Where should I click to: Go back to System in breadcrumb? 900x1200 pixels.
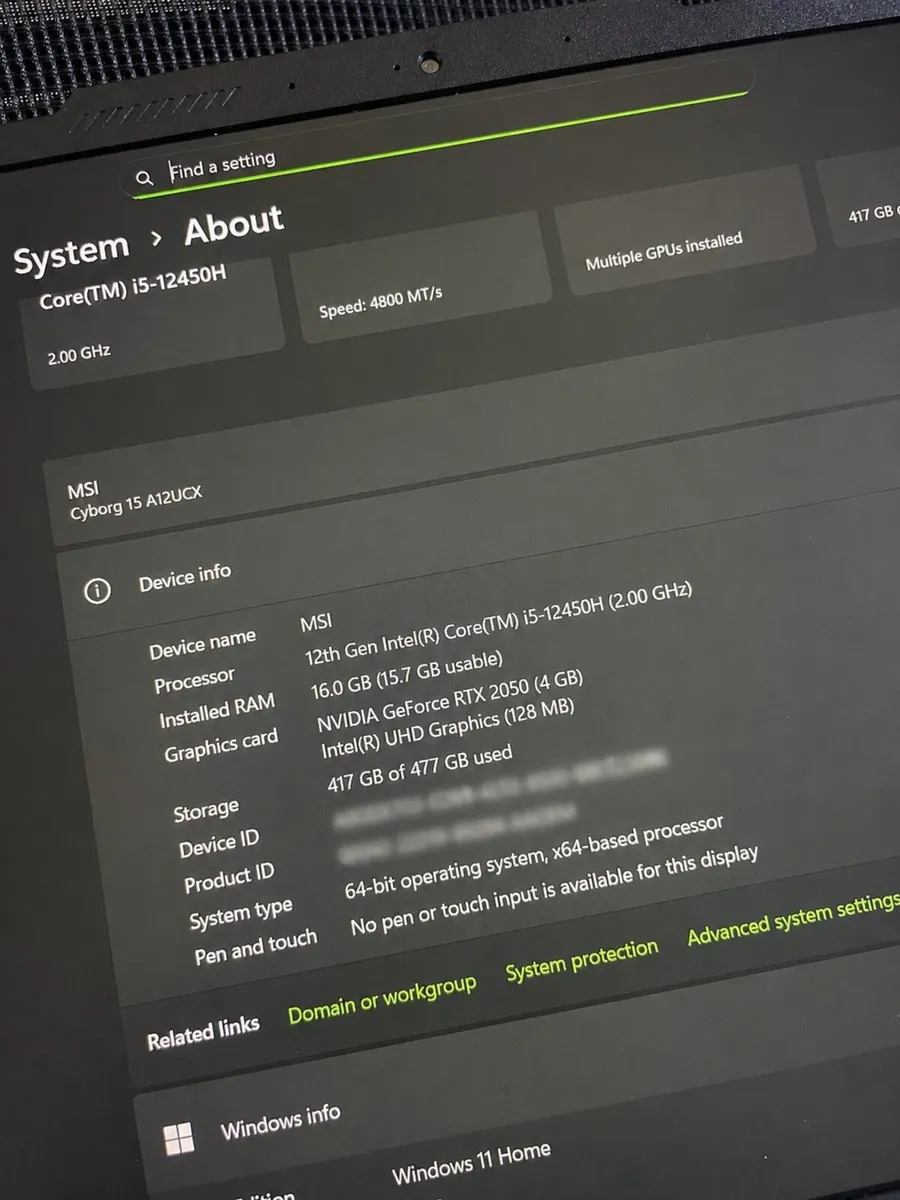[x=72, y=255]
